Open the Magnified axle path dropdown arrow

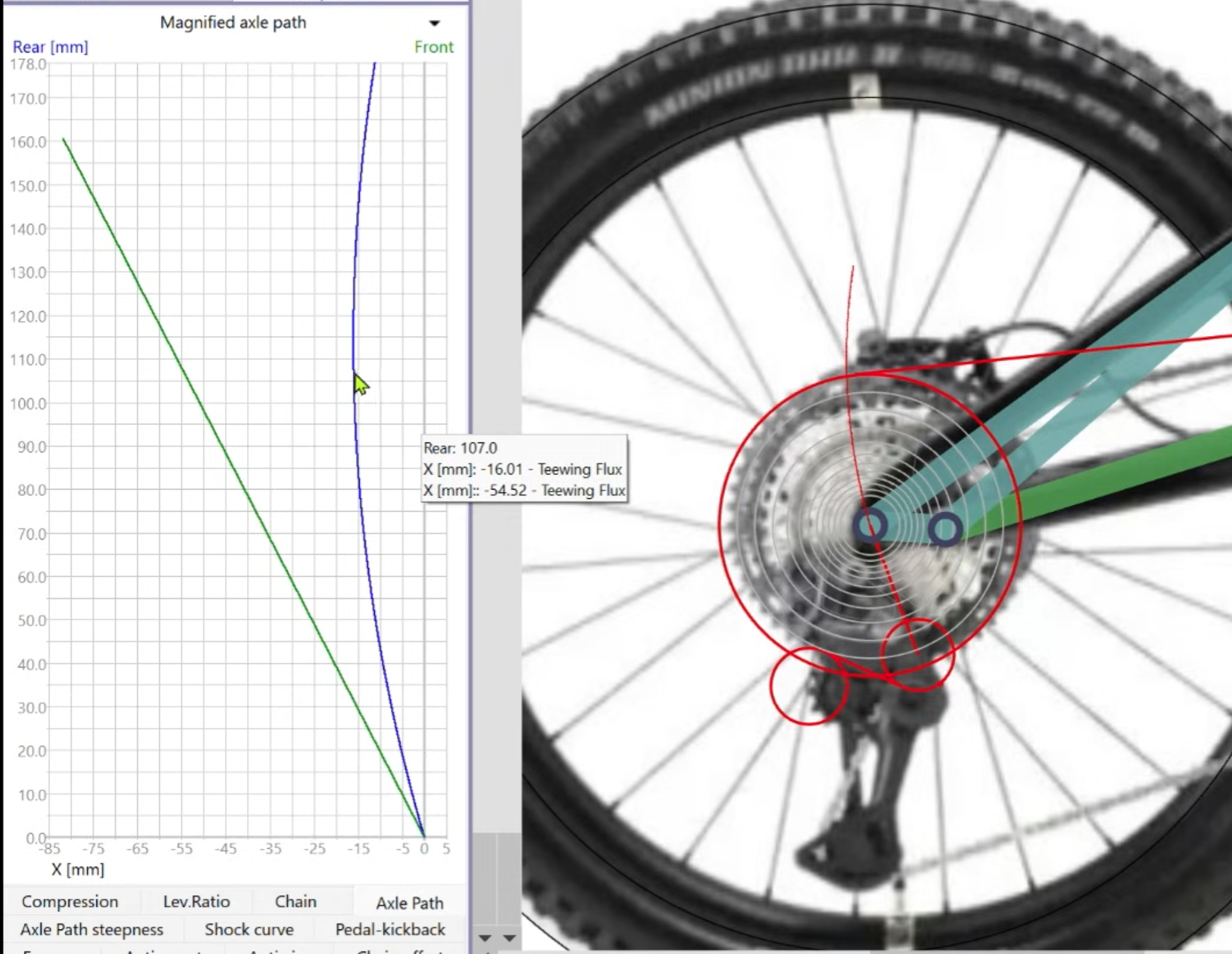434,23
